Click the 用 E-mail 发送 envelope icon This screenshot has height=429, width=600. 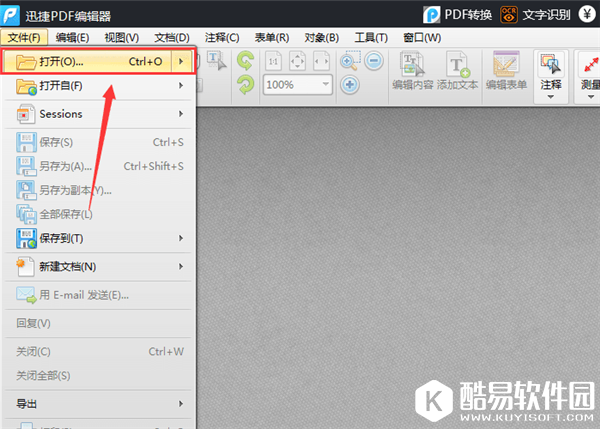[x=26, y=295]
